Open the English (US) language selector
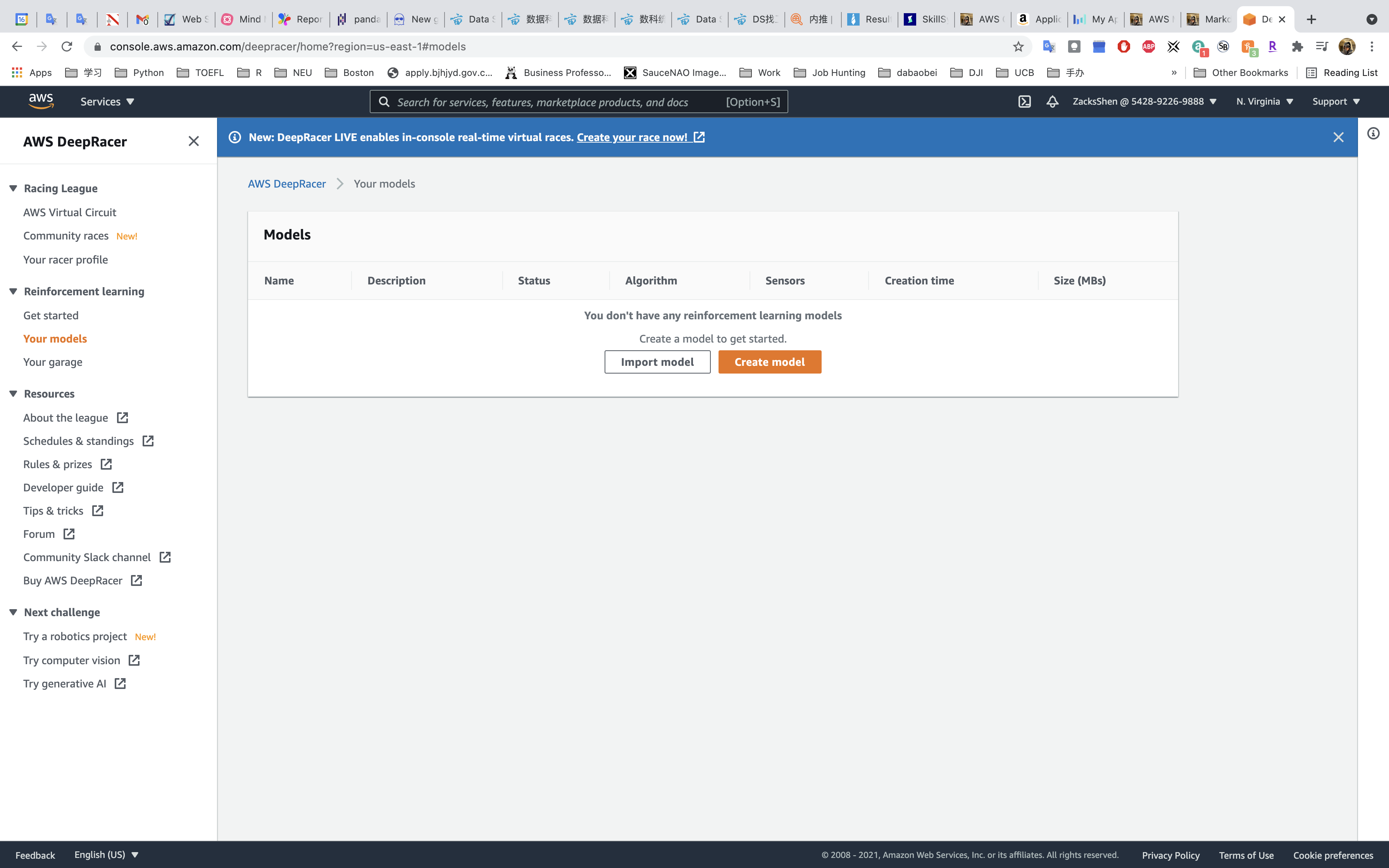The width and height of the screenshot is (1389, 868). [x=106, y=854]
